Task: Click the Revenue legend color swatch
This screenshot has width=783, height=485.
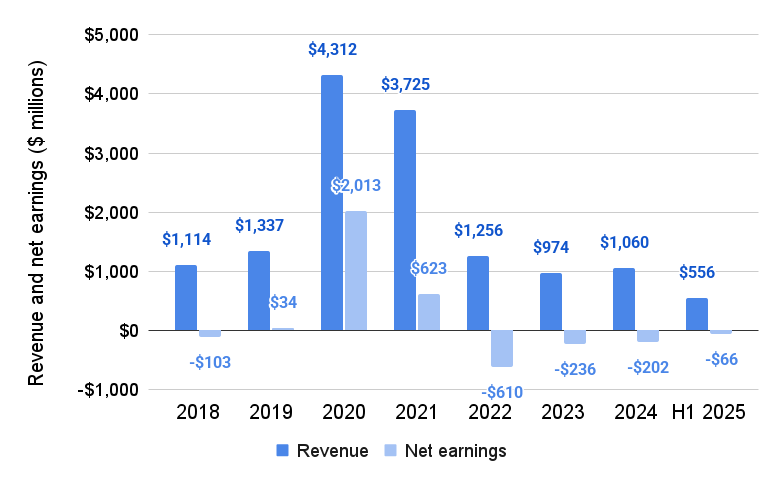Action: coord(283,450)
